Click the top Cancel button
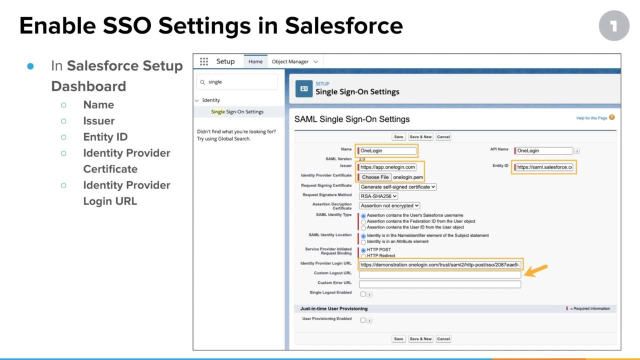This screenshot has width=640, height=360. [x=443, y=137]
